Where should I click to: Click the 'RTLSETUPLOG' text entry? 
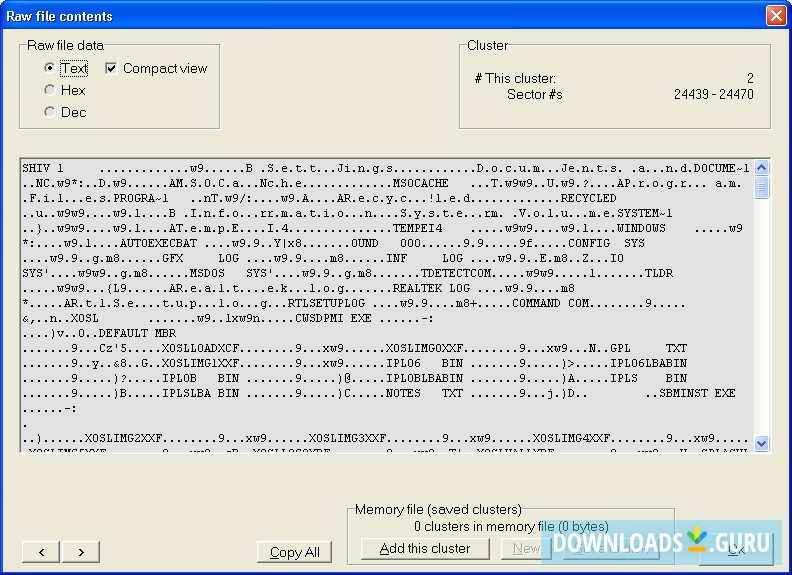pos(326,303)
